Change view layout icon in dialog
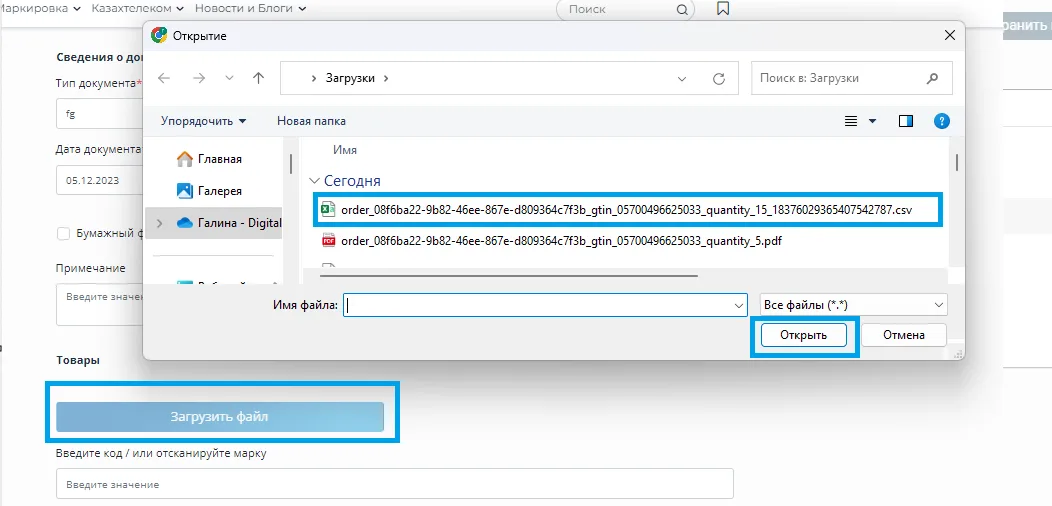The height and width of the screenshot is (506, 1052). pos(851,121)
